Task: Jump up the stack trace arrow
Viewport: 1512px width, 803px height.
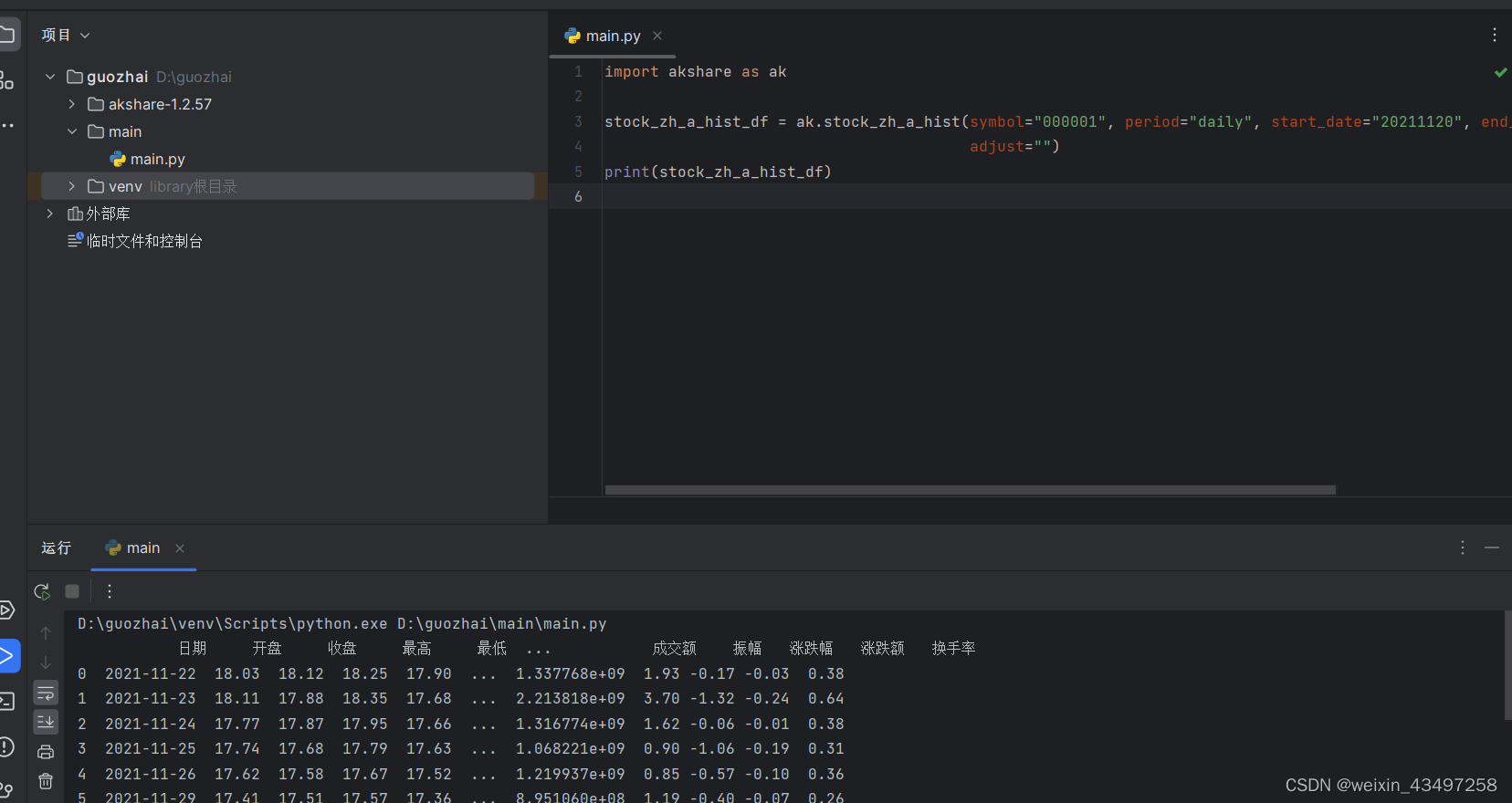Action: click(x=46, y=632)
